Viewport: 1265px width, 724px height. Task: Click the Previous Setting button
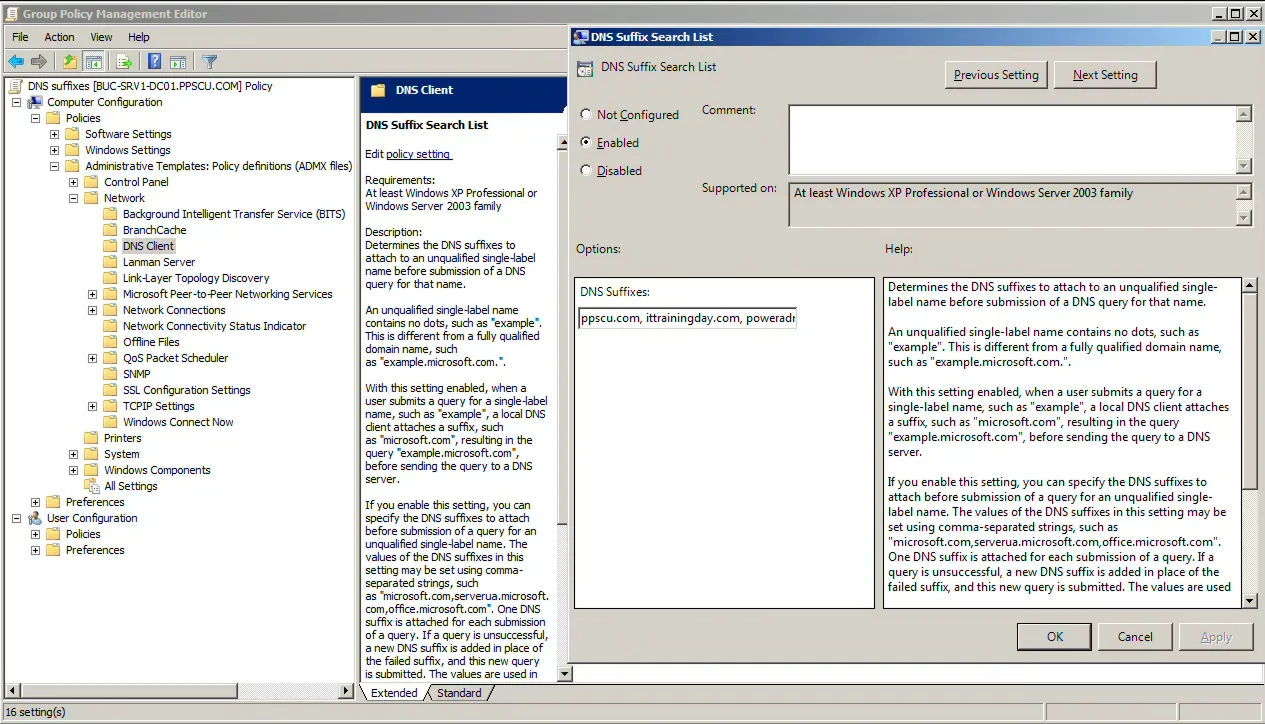(x=996, y=75)
